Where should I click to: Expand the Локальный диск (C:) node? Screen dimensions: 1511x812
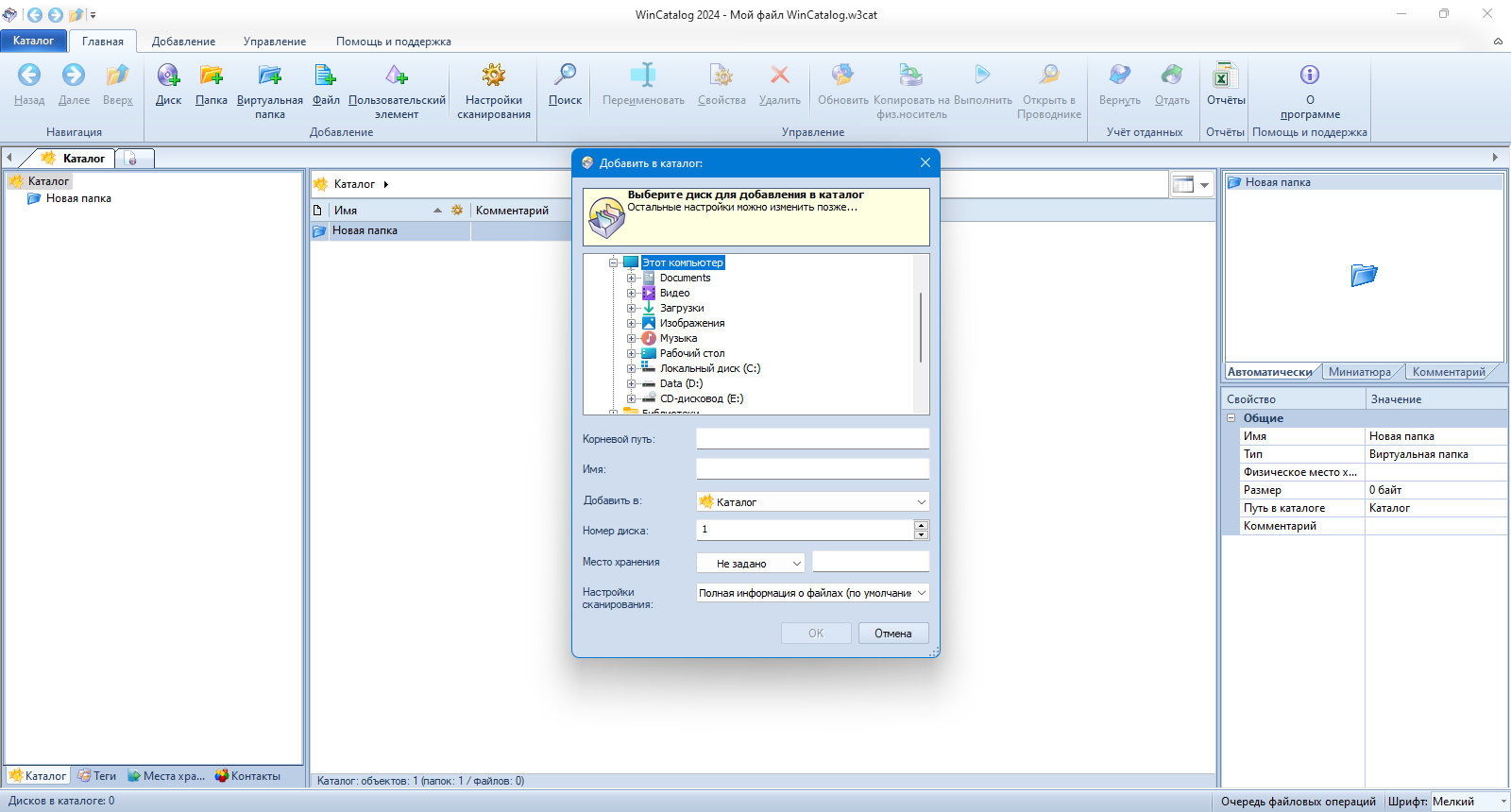pos(632,368)
